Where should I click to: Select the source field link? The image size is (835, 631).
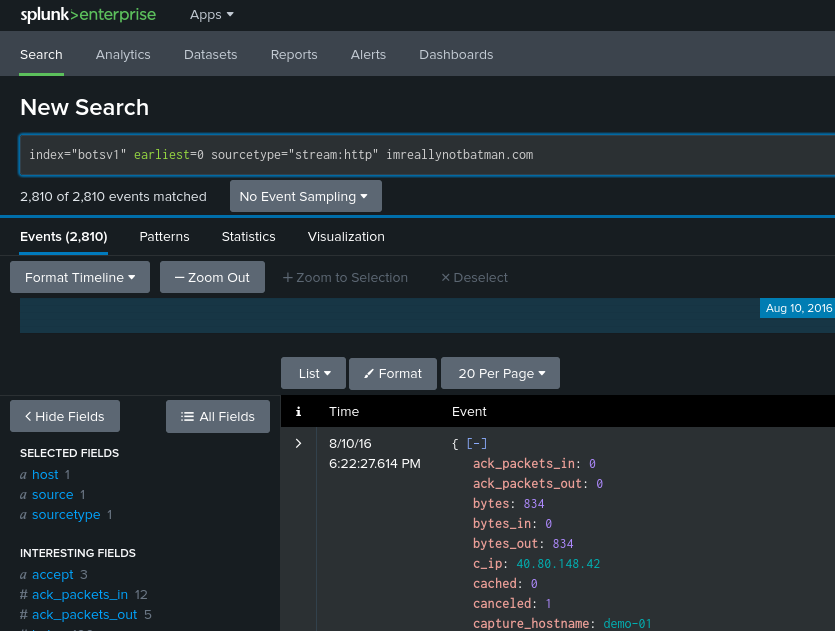53,495
